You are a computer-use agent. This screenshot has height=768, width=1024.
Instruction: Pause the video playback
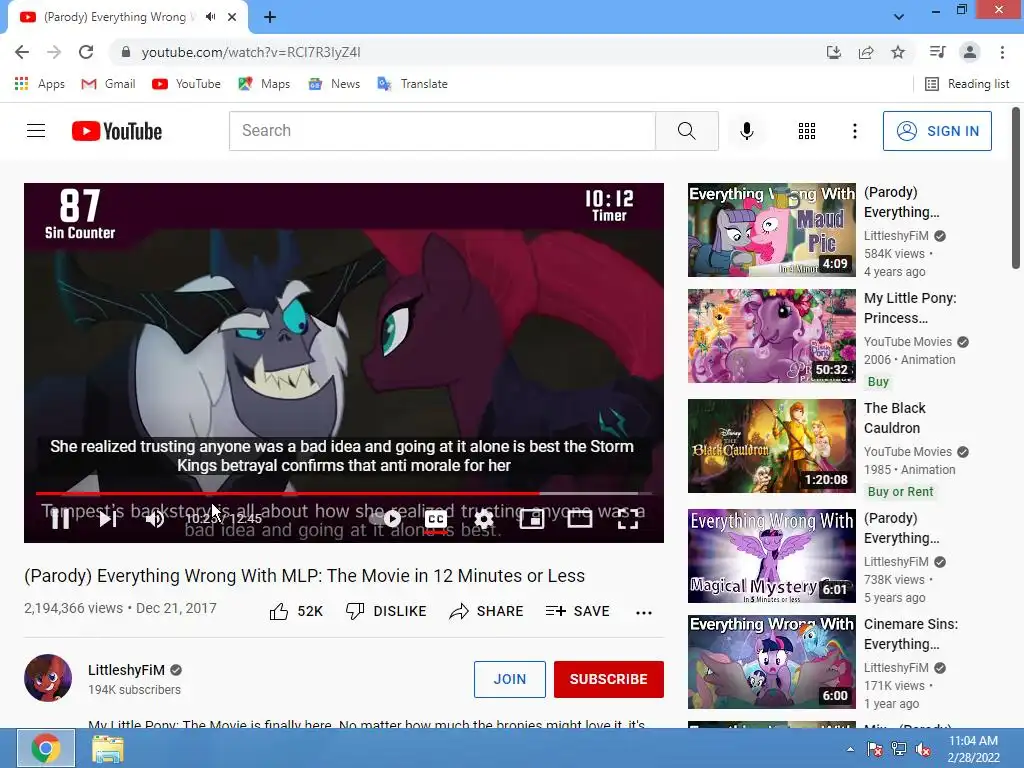pyautogui.click(x=61, y=519)
